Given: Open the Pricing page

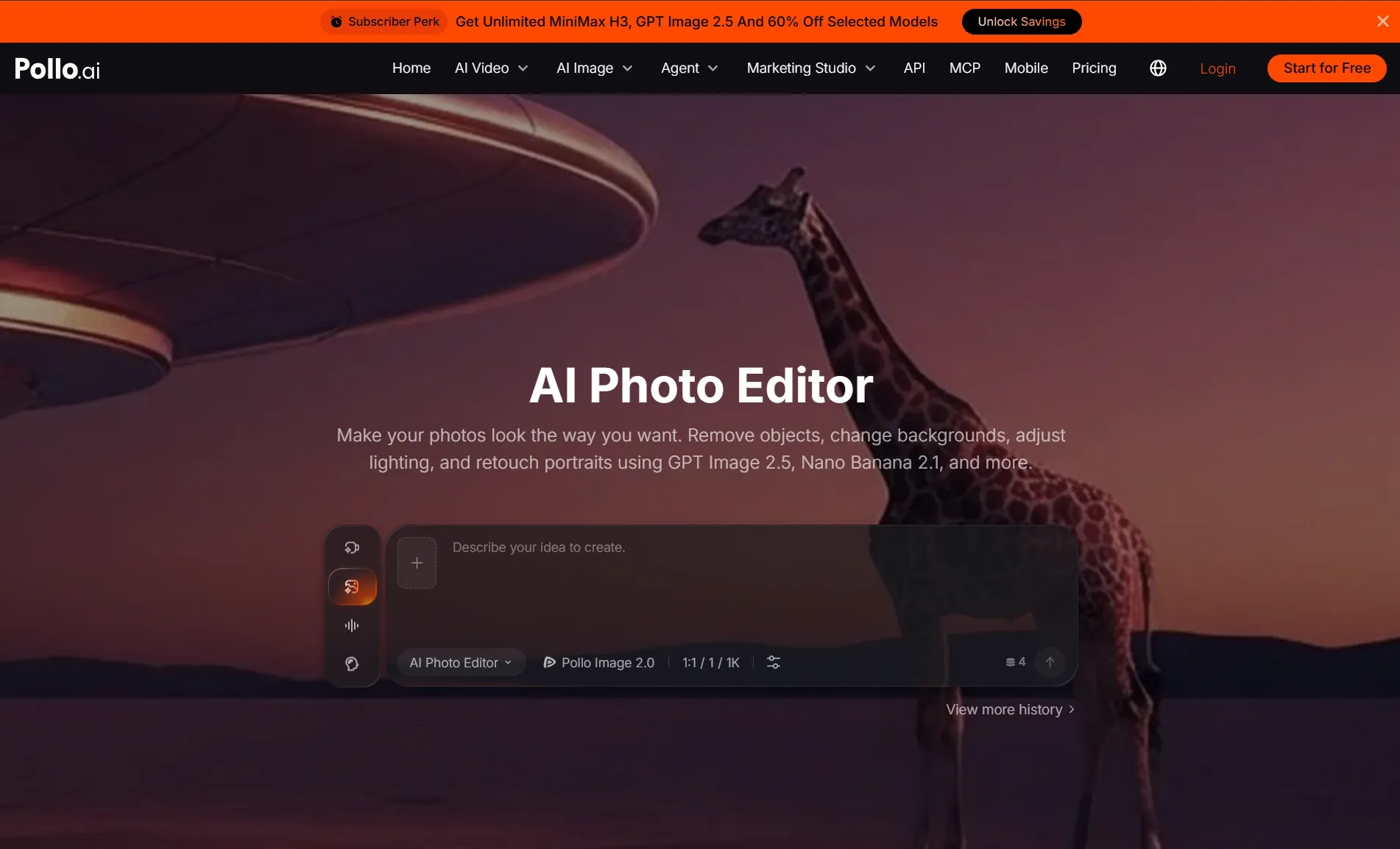Looking at the screenshot, I should click(x=1094, y=68).
